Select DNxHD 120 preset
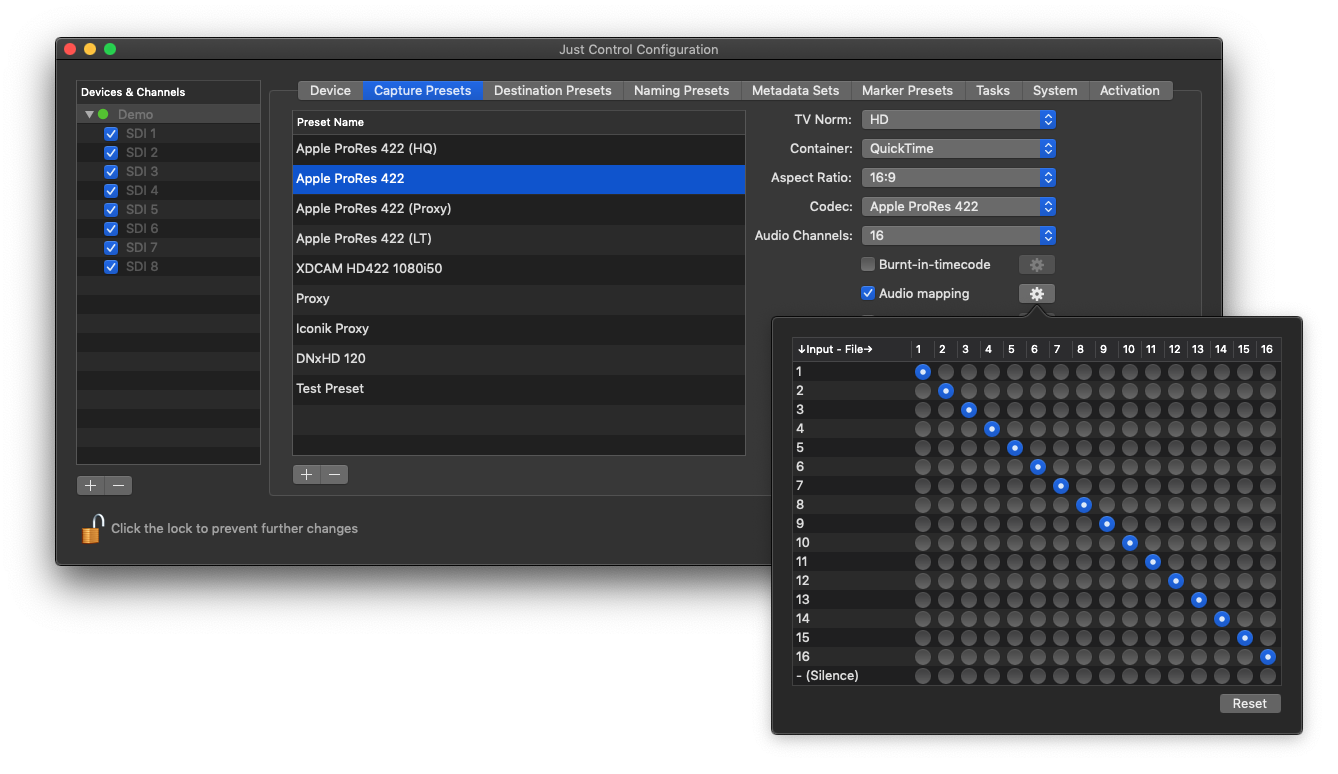The width and height of the screenshot is (1338, 774). tap(519, 359)
